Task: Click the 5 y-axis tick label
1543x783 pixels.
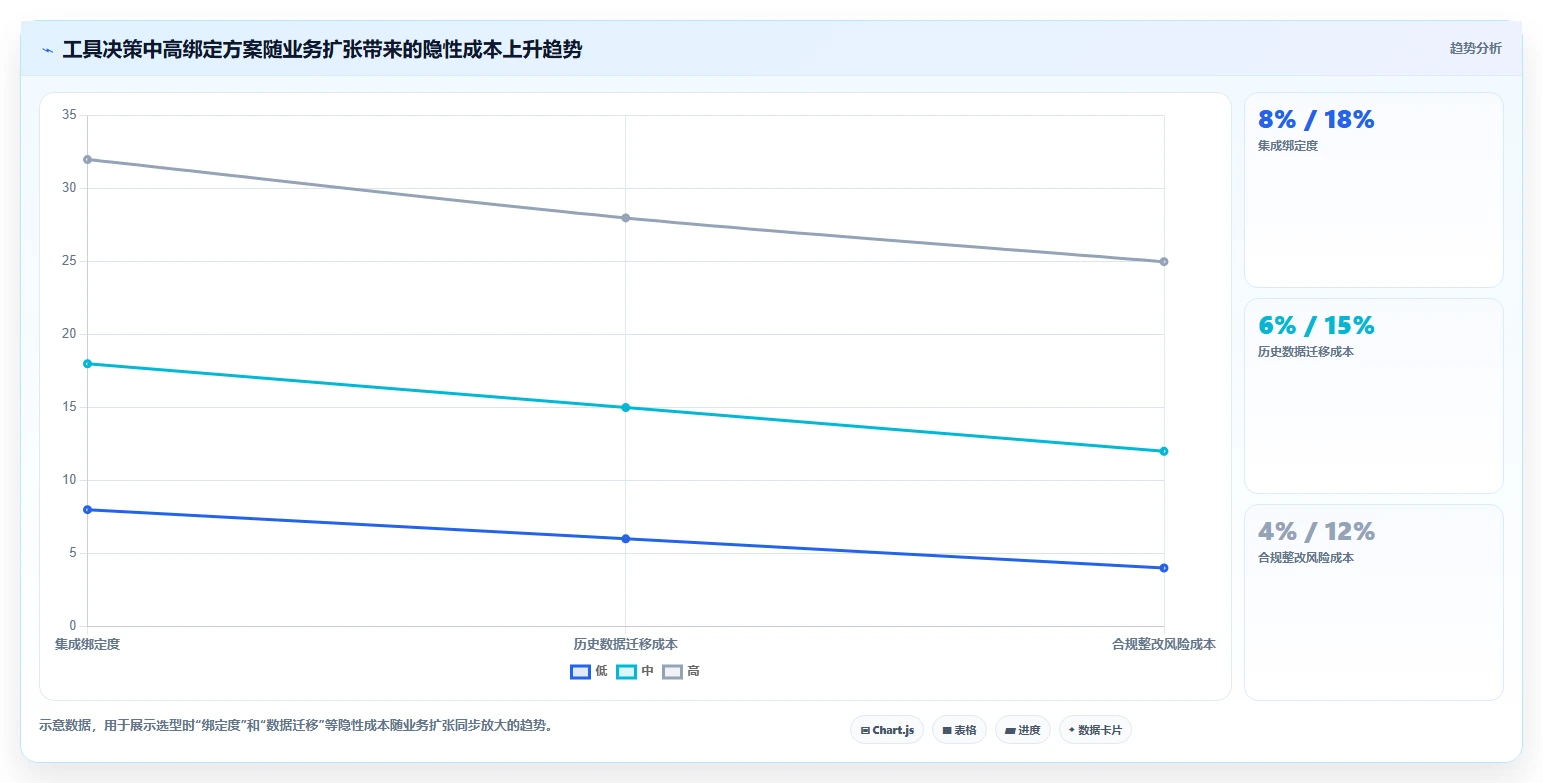Action: [73, 553]
